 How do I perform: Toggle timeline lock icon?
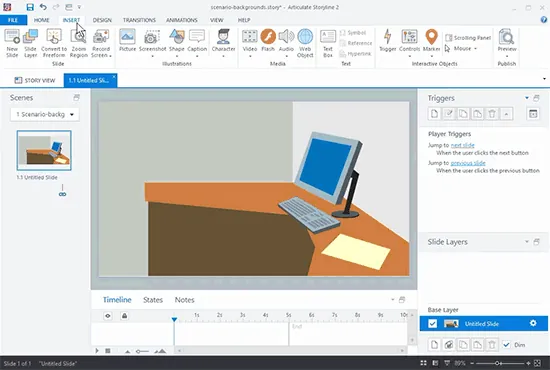[x=124, y=316]
